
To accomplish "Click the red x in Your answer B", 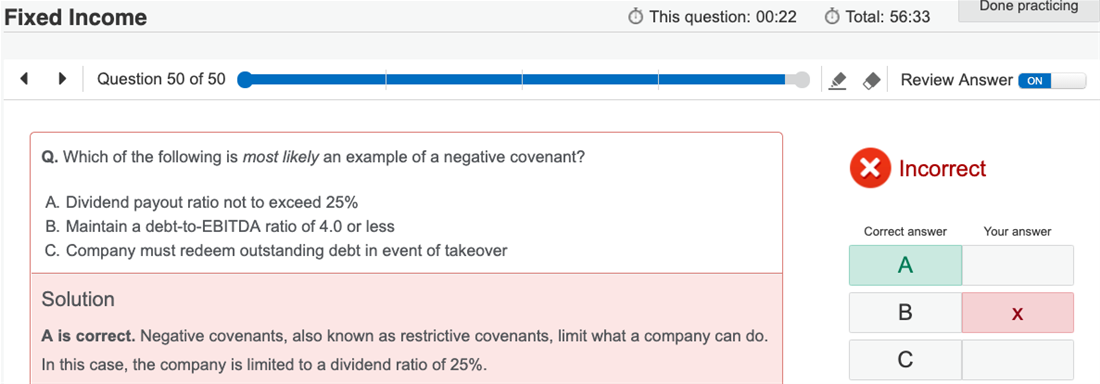I will (1017, 312).
